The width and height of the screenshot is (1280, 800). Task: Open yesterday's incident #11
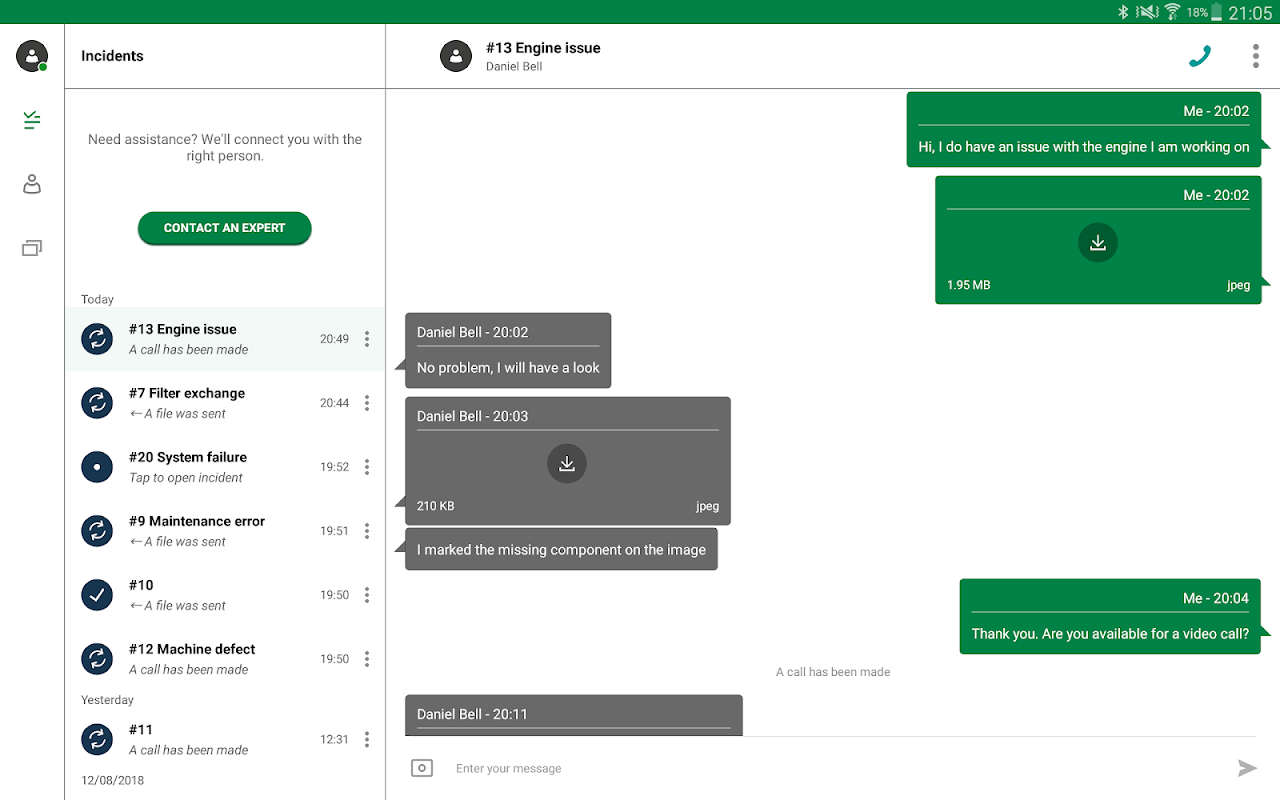point(225,739)
